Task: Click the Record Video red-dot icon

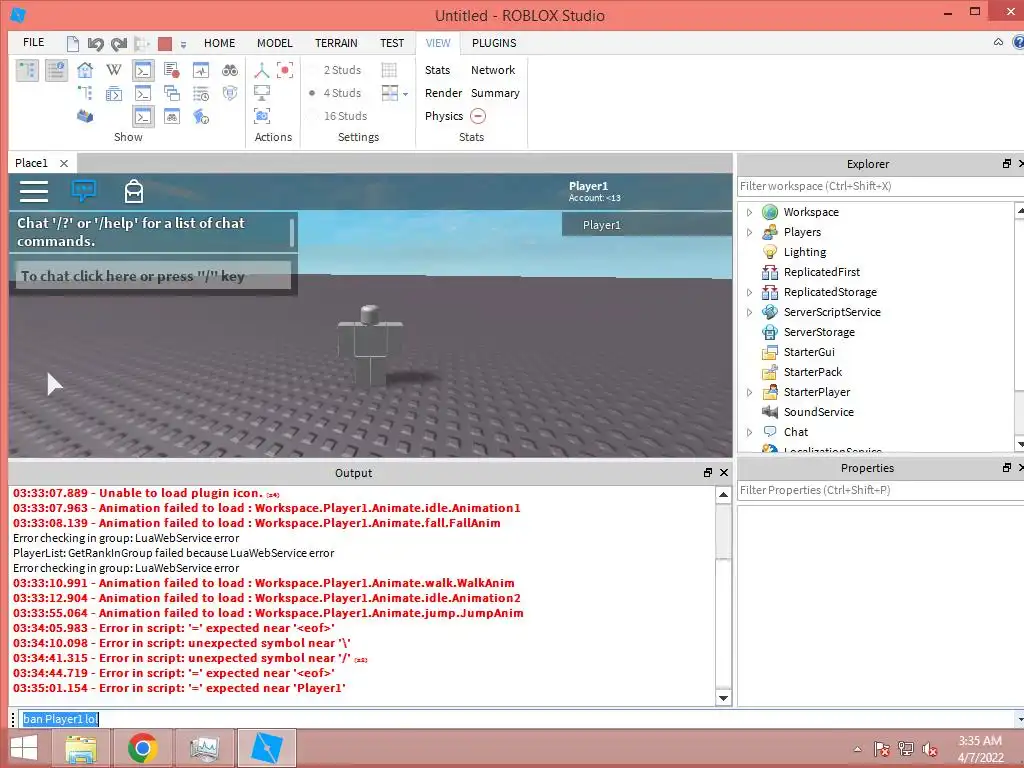Action: [285, 70]
